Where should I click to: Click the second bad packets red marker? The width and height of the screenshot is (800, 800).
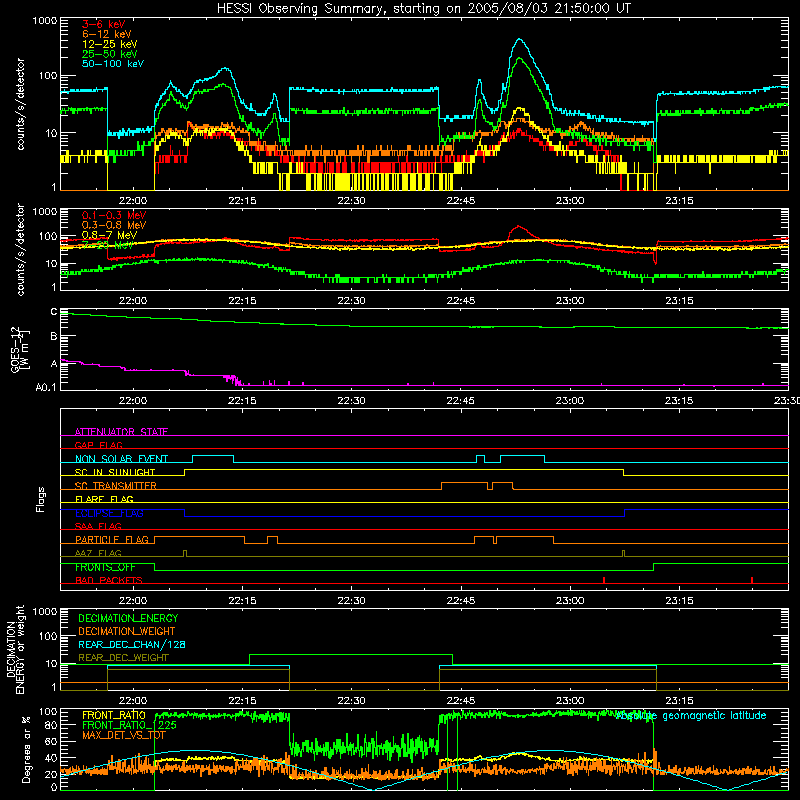coord(752,580)
